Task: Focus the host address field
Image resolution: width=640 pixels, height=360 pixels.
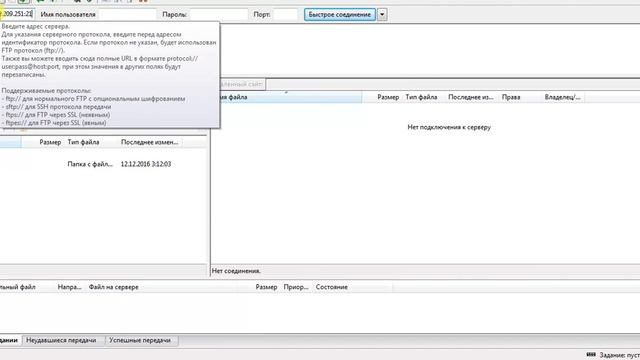Action: (17, 14)
